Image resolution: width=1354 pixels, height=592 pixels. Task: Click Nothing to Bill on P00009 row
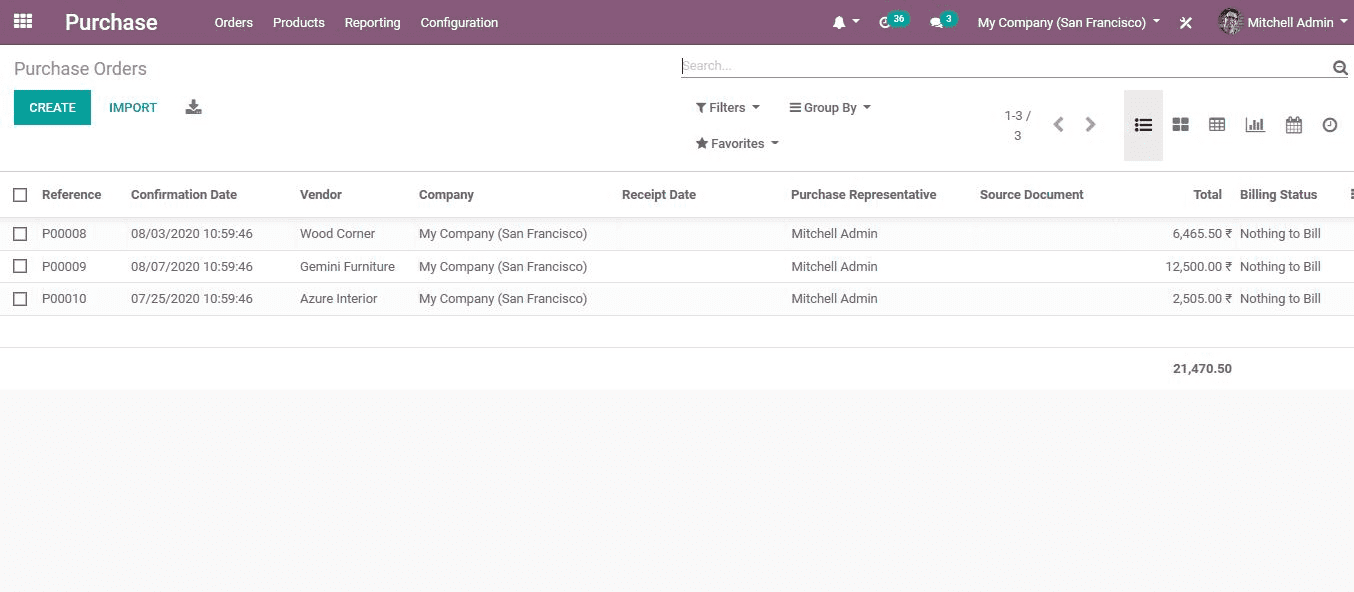[1280, 266]
